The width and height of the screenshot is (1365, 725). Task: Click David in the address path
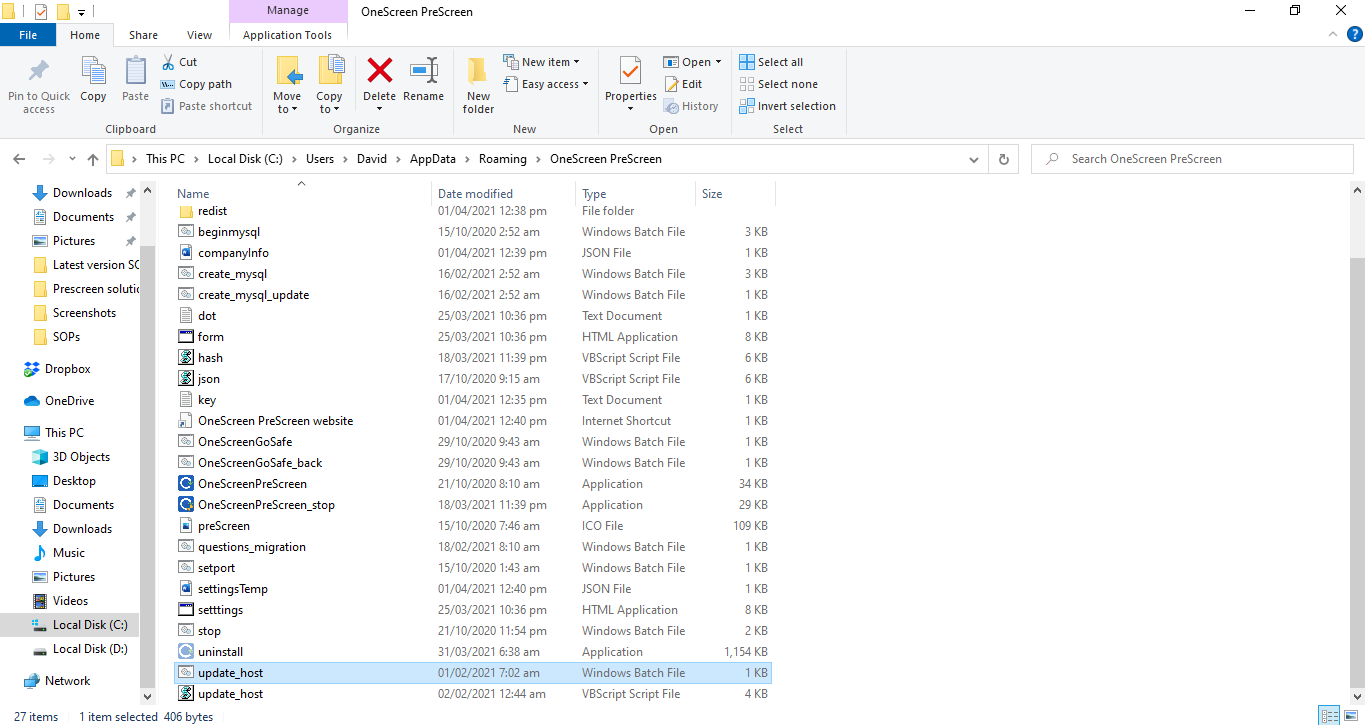pyautogui.click(x=372, y=159)
